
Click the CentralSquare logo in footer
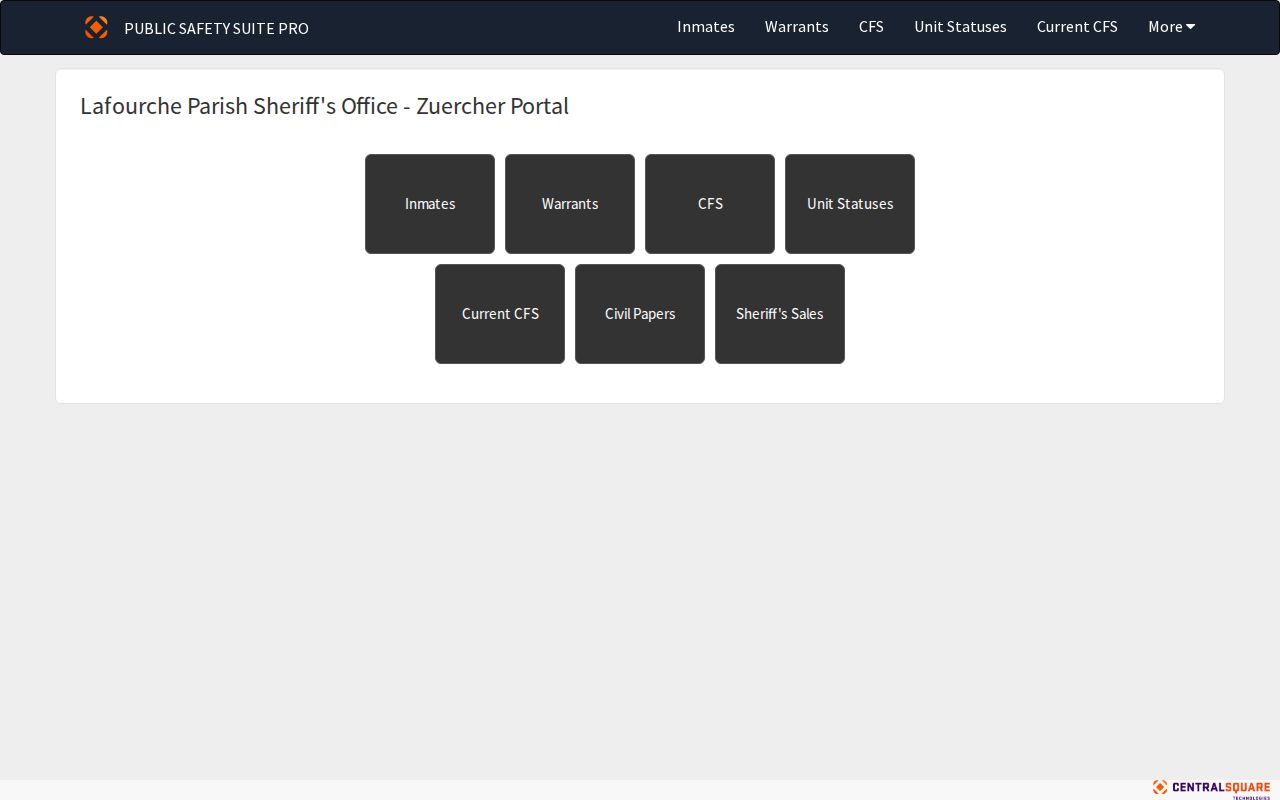pyautogui.click(x=1211, y=788)
